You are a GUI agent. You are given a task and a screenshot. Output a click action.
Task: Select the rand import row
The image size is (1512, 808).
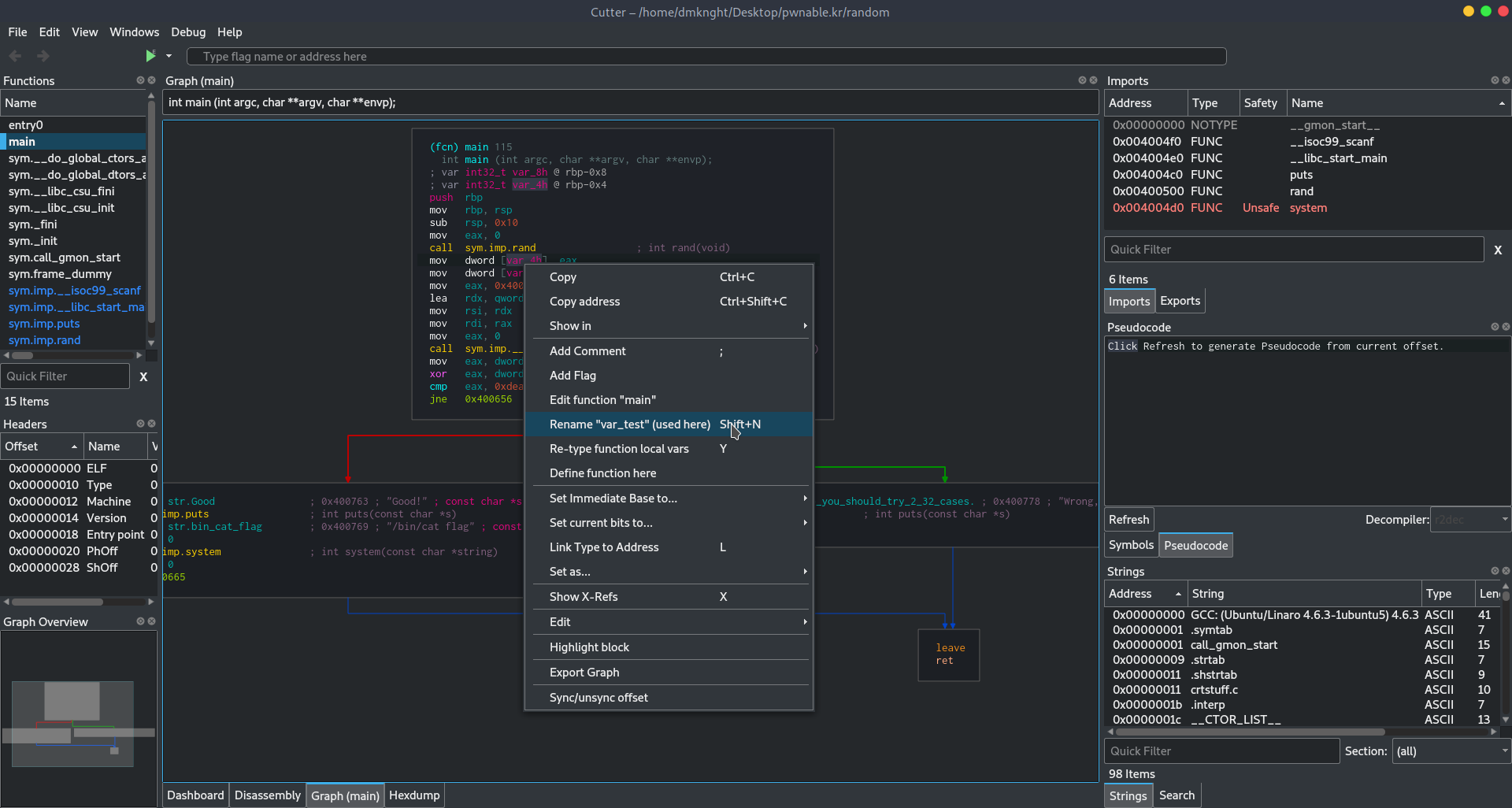1307,191
